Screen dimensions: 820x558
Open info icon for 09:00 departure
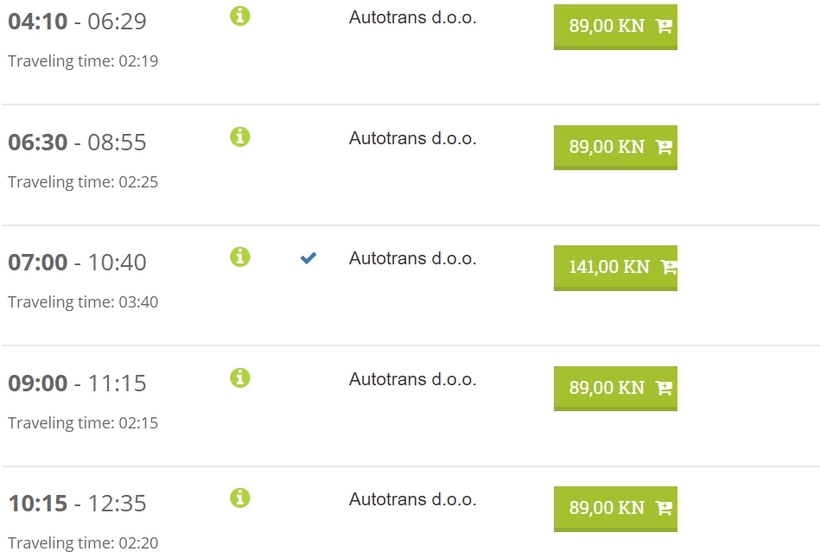[240, 378]
